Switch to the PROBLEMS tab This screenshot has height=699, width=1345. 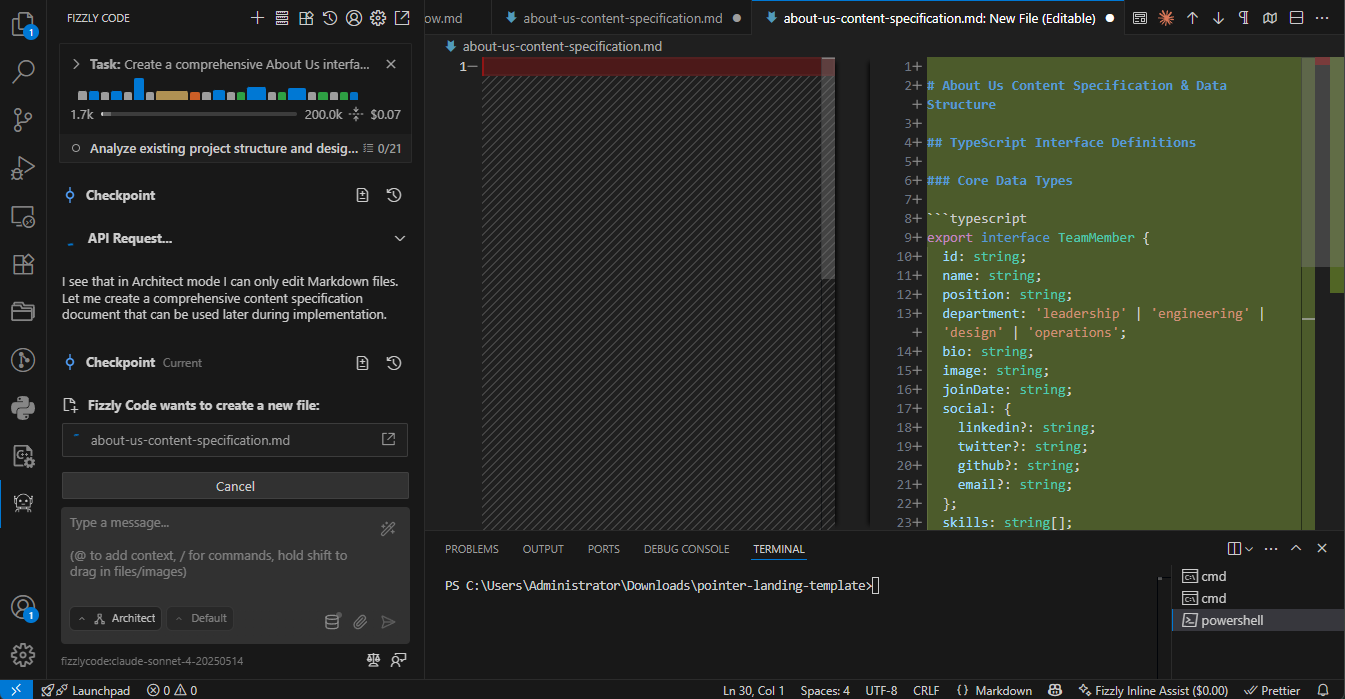(471, 548)
